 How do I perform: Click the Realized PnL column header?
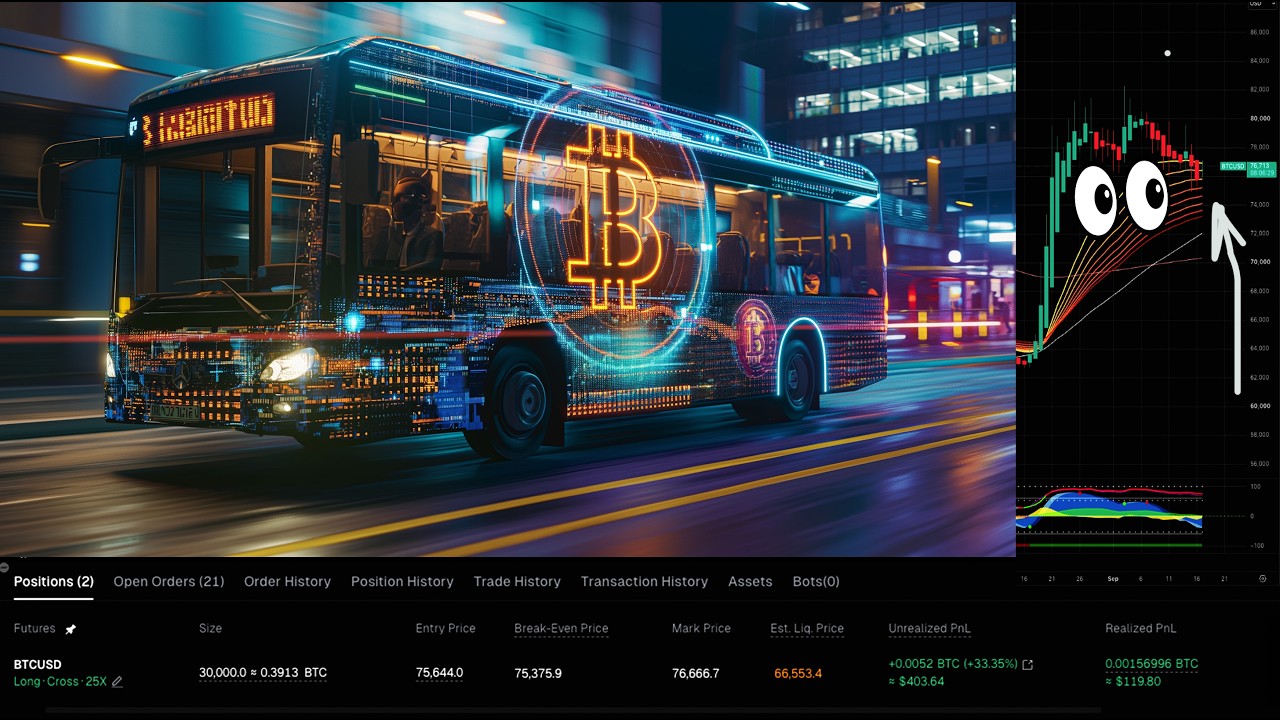1140,628
